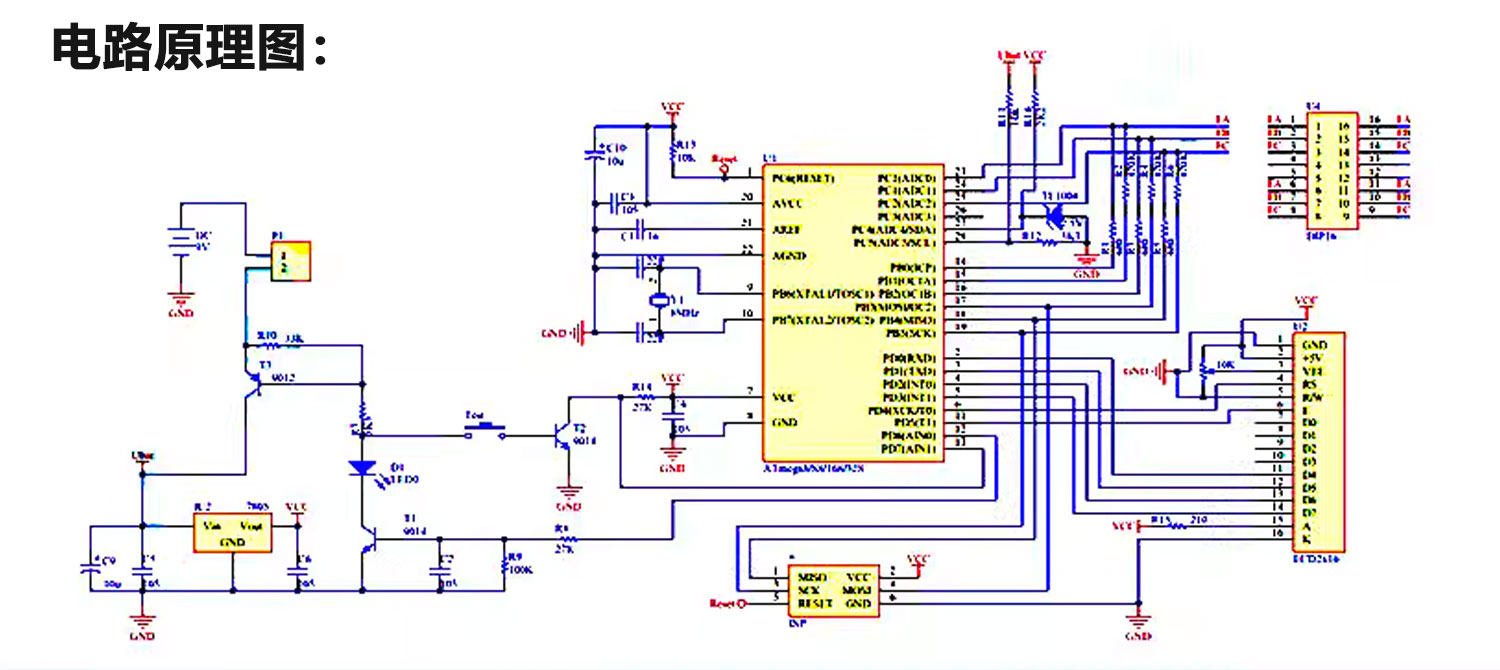
Task: Click the ISP programming header block
Action: click(x=834, y=591)
